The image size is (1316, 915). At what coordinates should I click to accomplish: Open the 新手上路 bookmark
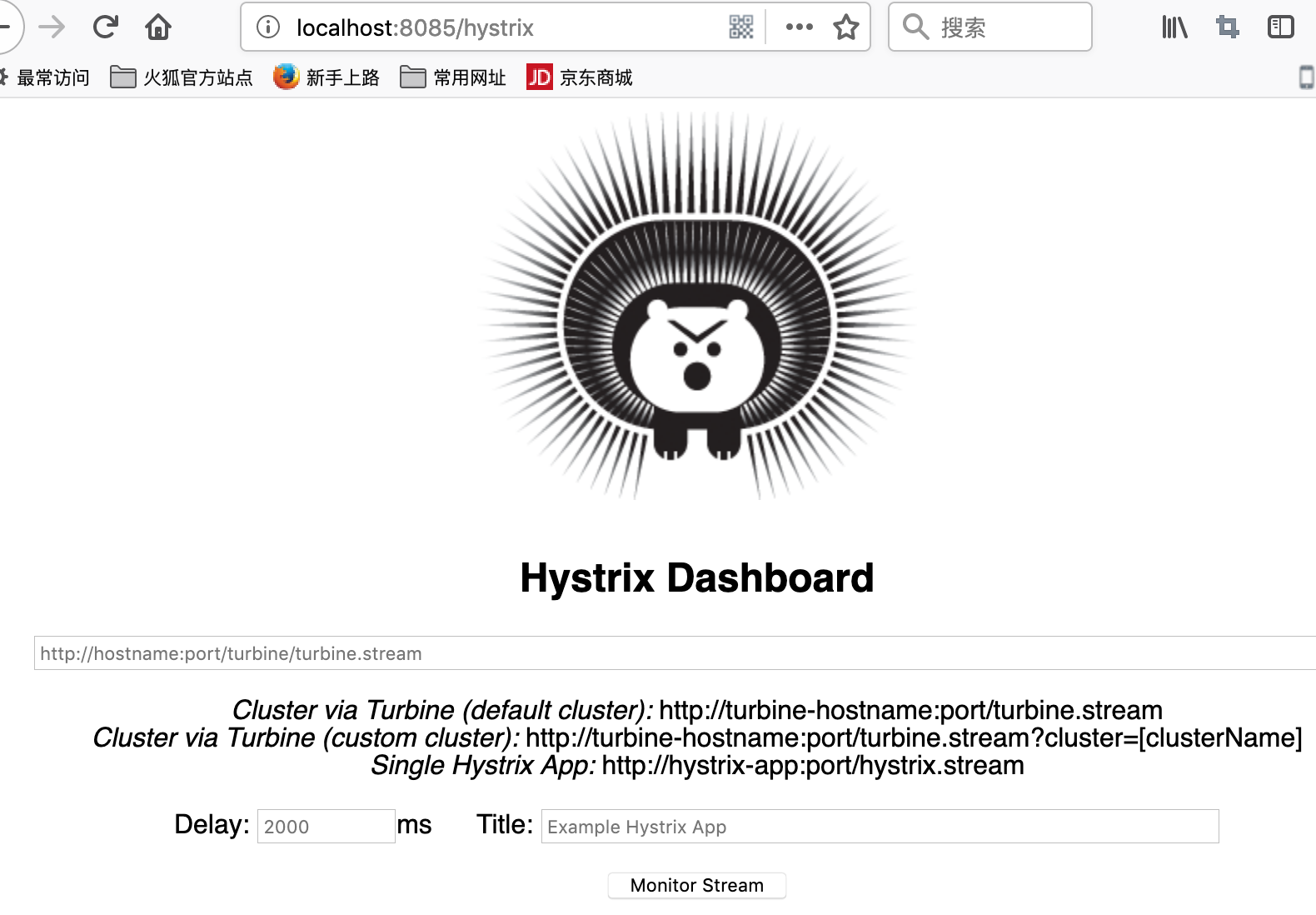(x=327, y=77)
